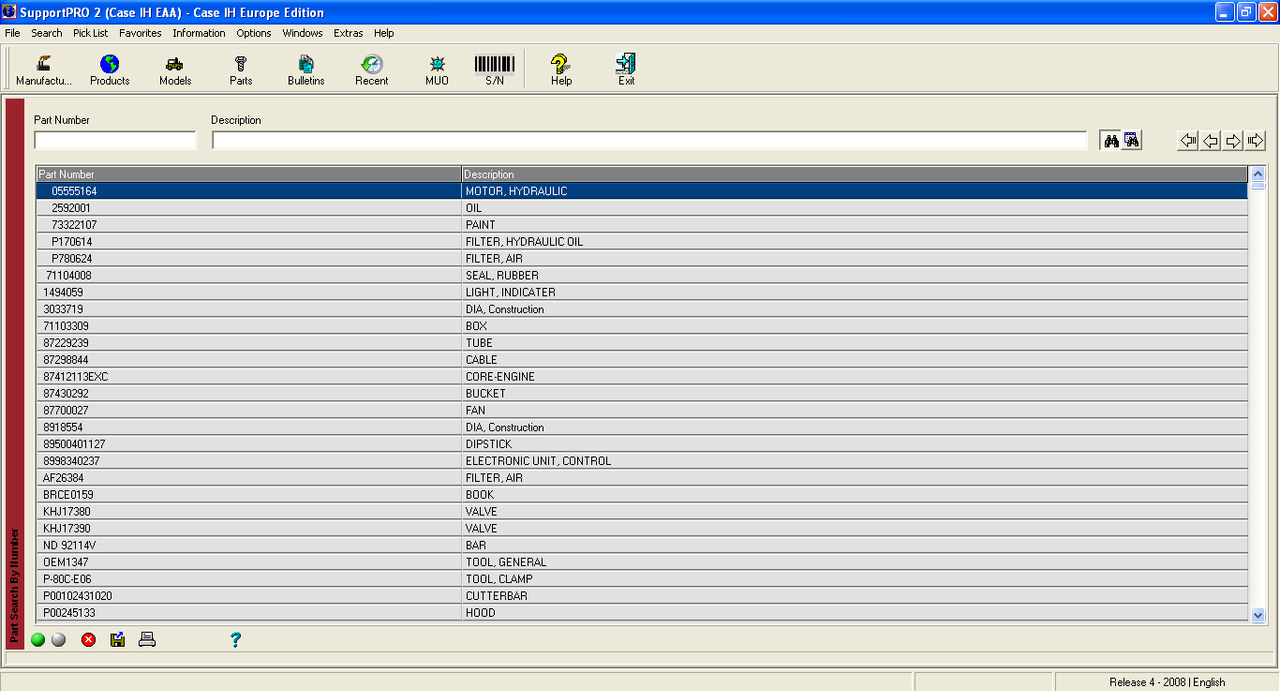Click the Description input field
Screen dimensions: 1280x691
click(649, 141)
